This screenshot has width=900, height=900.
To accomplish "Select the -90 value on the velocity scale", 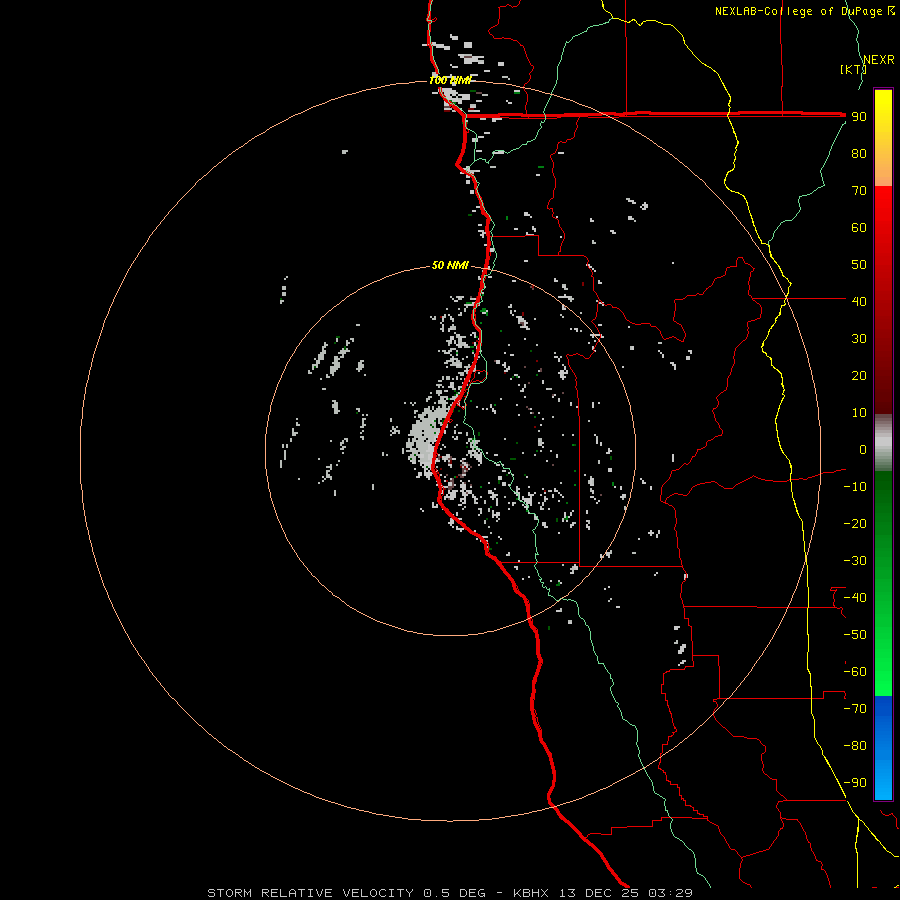I will [x=855, y=783].
